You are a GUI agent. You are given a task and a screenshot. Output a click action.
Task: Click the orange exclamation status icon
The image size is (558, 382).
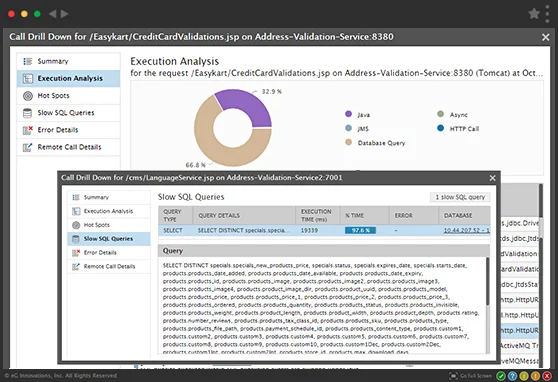(535, 376)
